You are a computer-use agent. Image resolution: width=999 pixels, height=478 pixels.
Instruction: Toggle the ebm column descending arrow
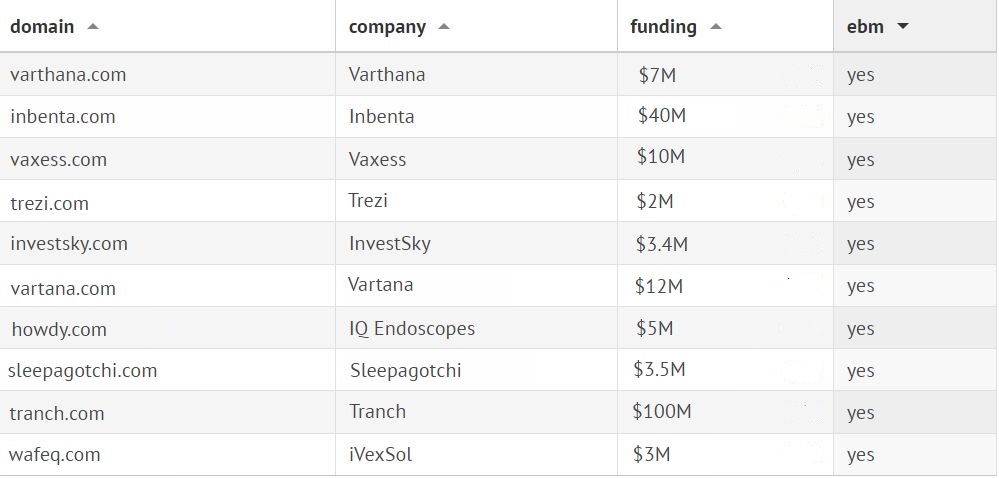(x=903, y=27)
